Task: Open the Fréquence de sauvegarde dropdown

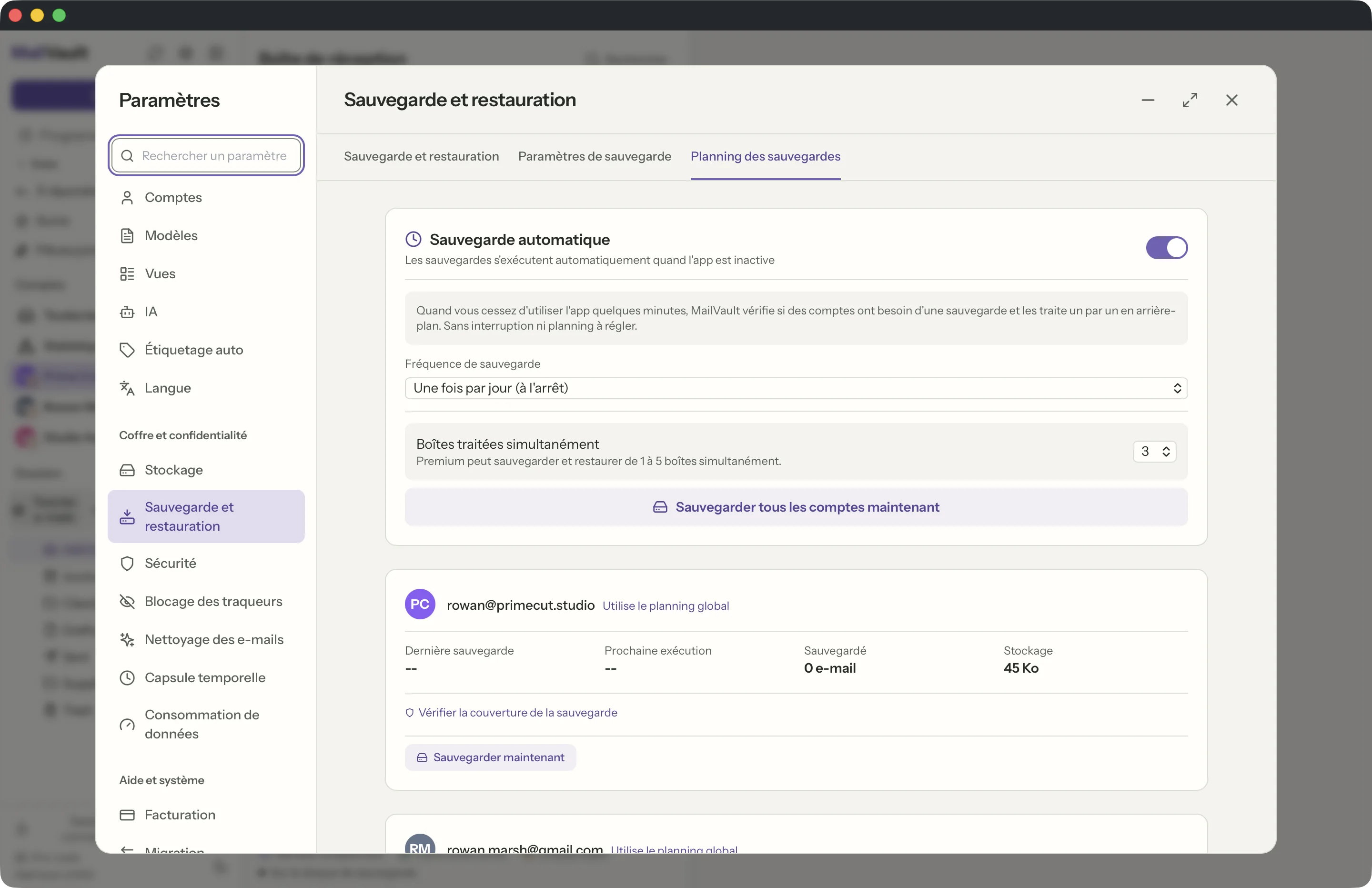Action: coord(796,388)
